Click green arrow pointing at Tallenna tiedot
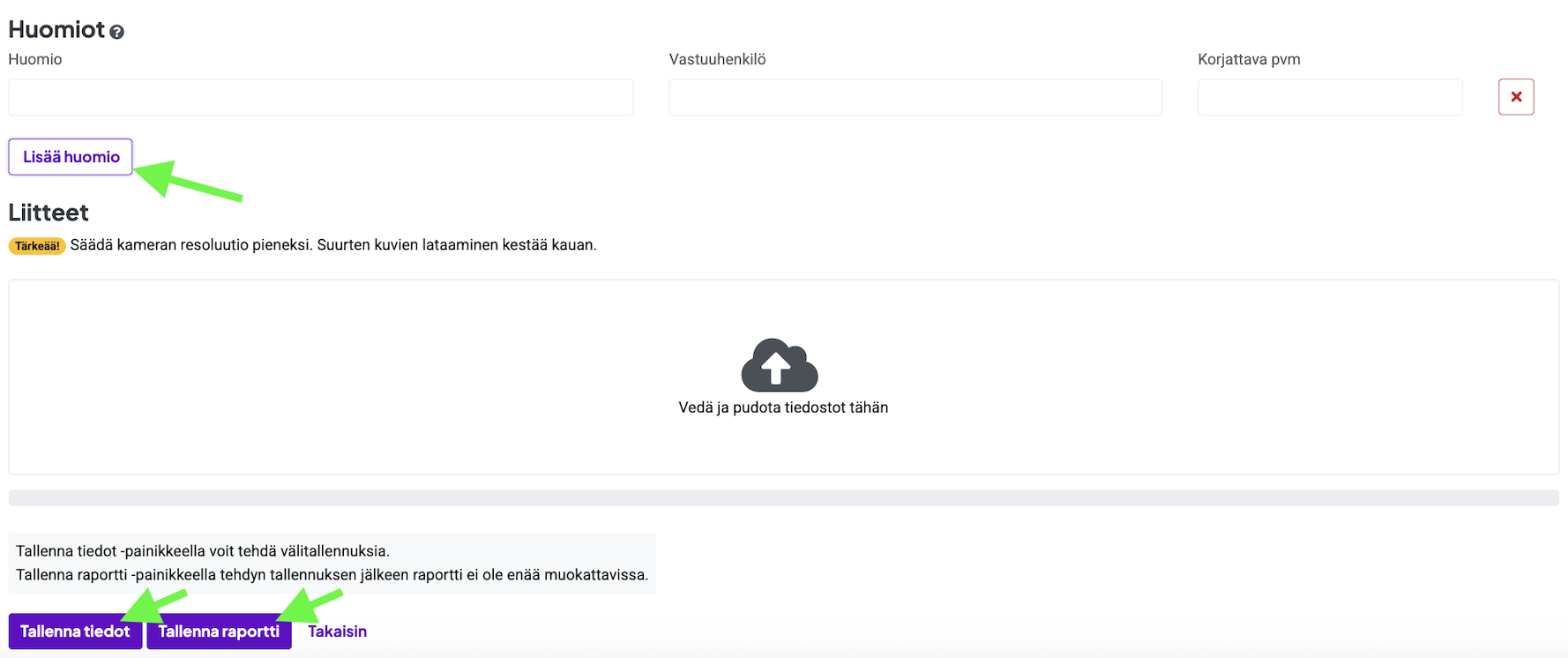Viewport: 1568px width, 658px height. click(x=155, y=605)
